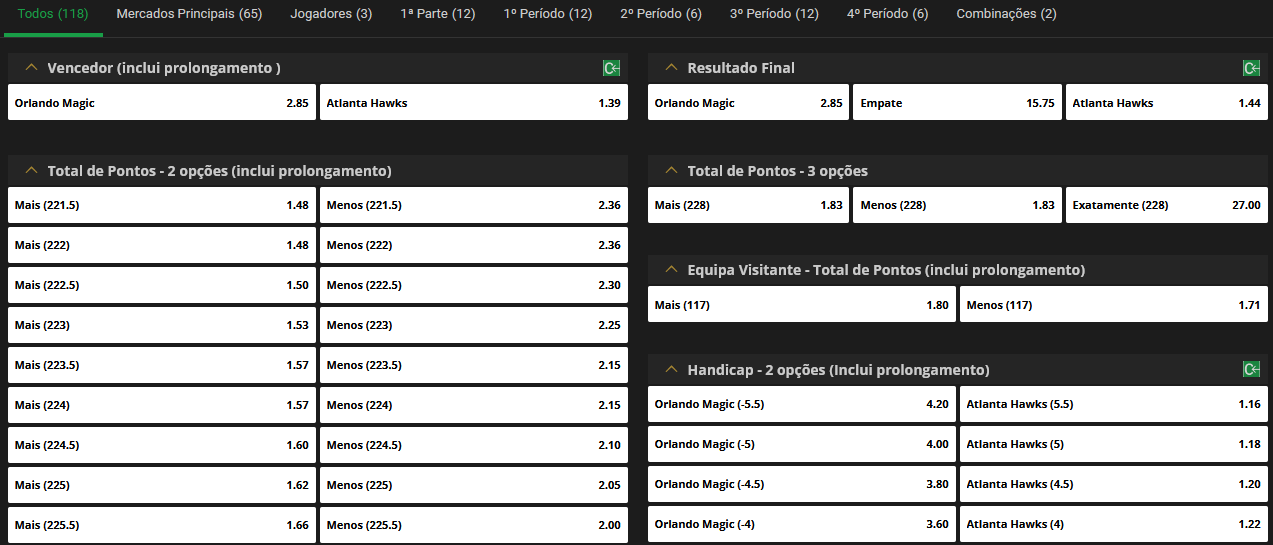Collapse the Handicap - 2 opções section

point(670,370)
